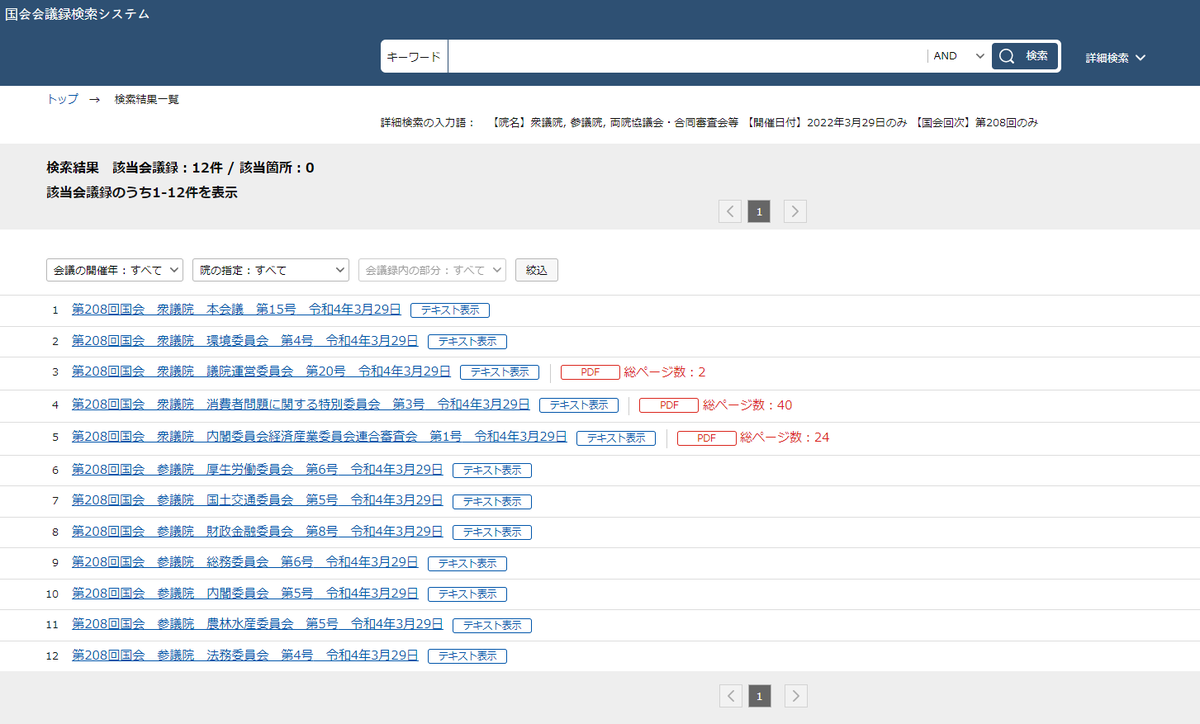The height and width of the screenshot is (724, 1200).
Task: Click テキスト表示 for 法務委員会 第4号
Action: [467, 656]
